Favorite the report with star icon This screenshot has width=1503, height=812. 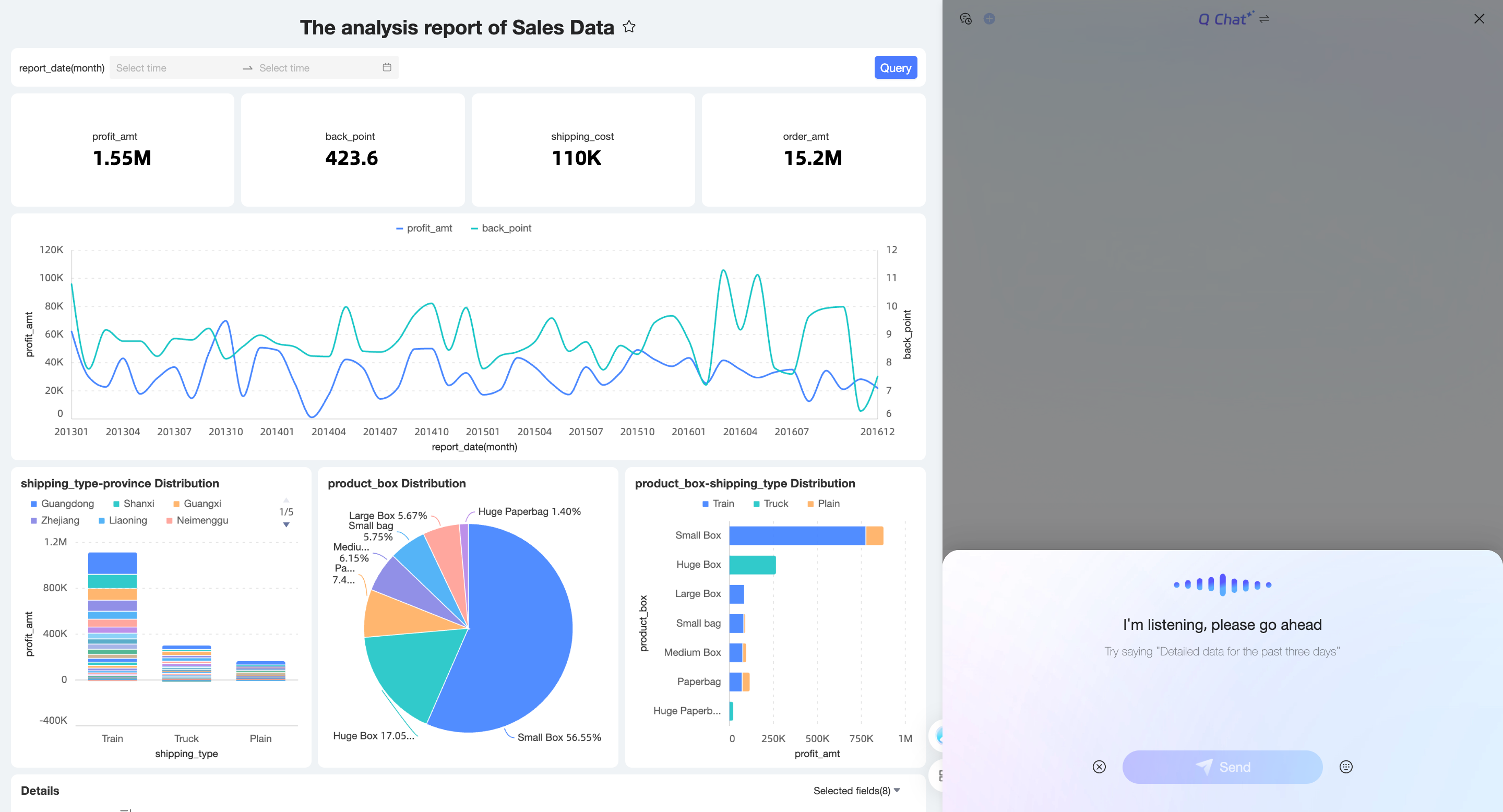point(628,27)
